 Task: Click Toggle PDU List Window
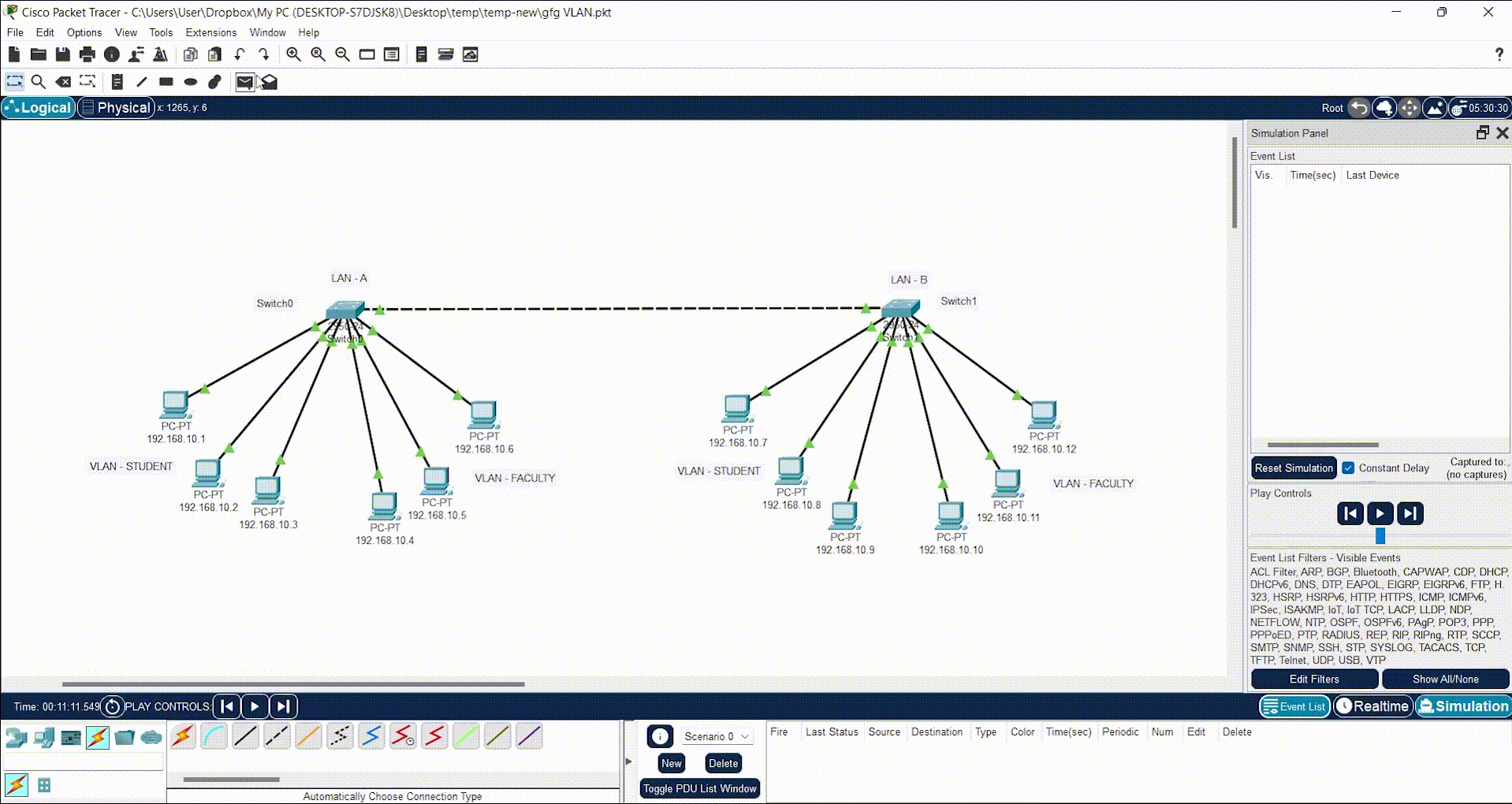pos(700,788)
